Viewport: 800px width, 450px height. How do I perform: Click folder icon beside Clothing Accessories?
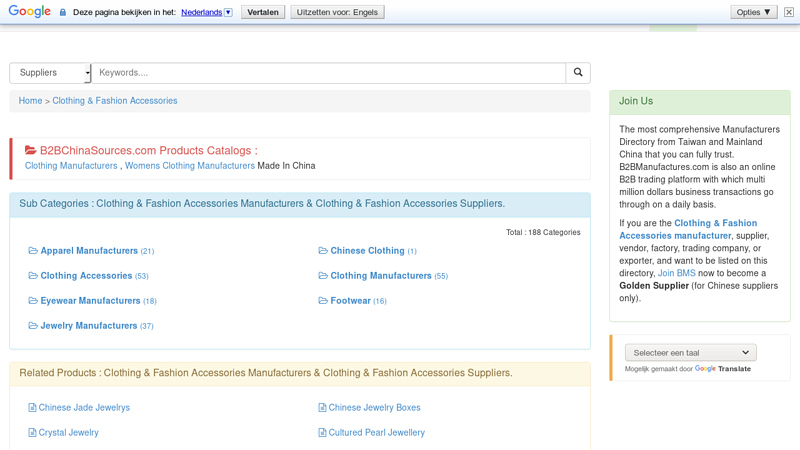(x=33, y=276)
